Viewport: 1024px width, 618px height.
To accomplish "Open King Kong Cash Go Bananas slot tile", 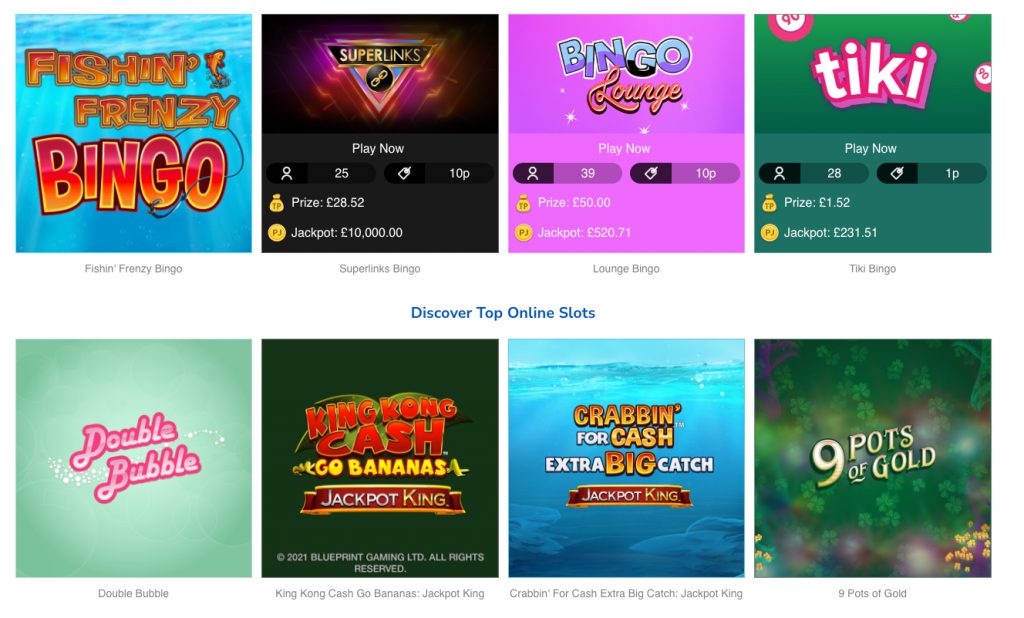I will [x=380, y=458].
